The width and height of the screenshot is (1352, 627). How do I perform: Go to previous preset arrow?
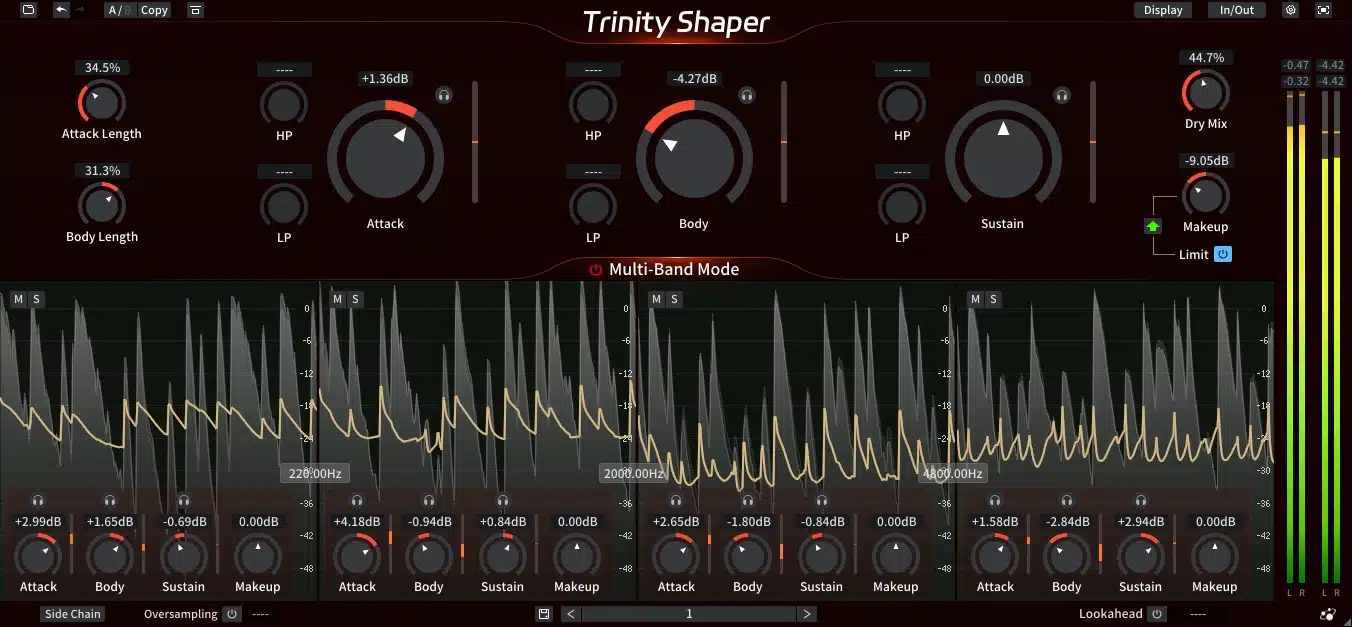(570, 614)
